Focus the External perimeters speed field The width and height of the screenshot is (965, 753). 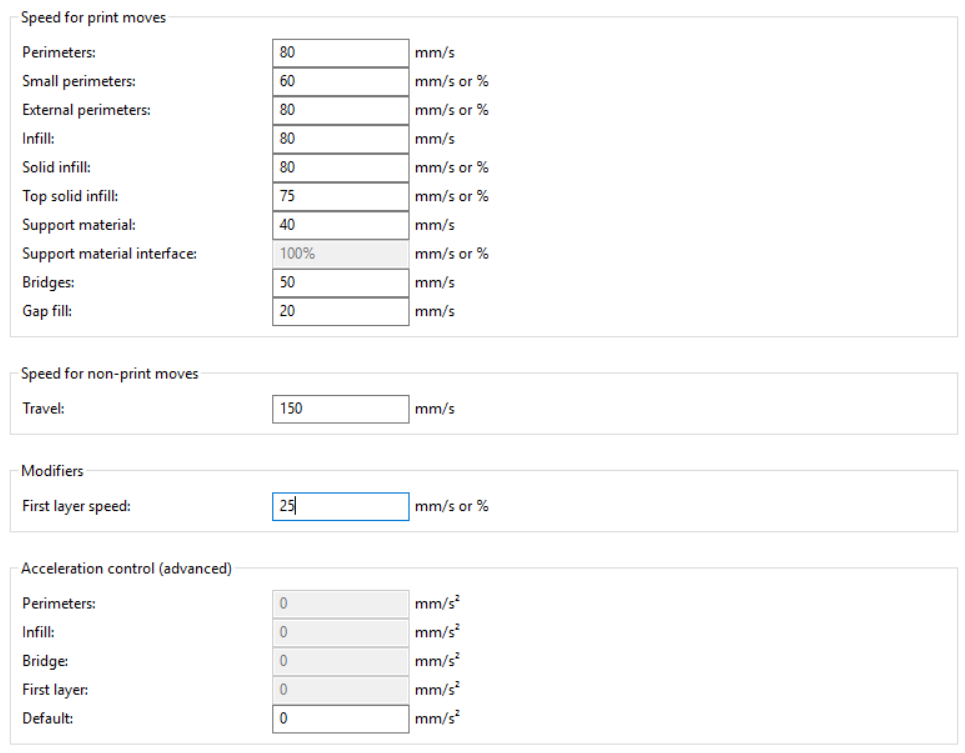(x=340, y=110)
